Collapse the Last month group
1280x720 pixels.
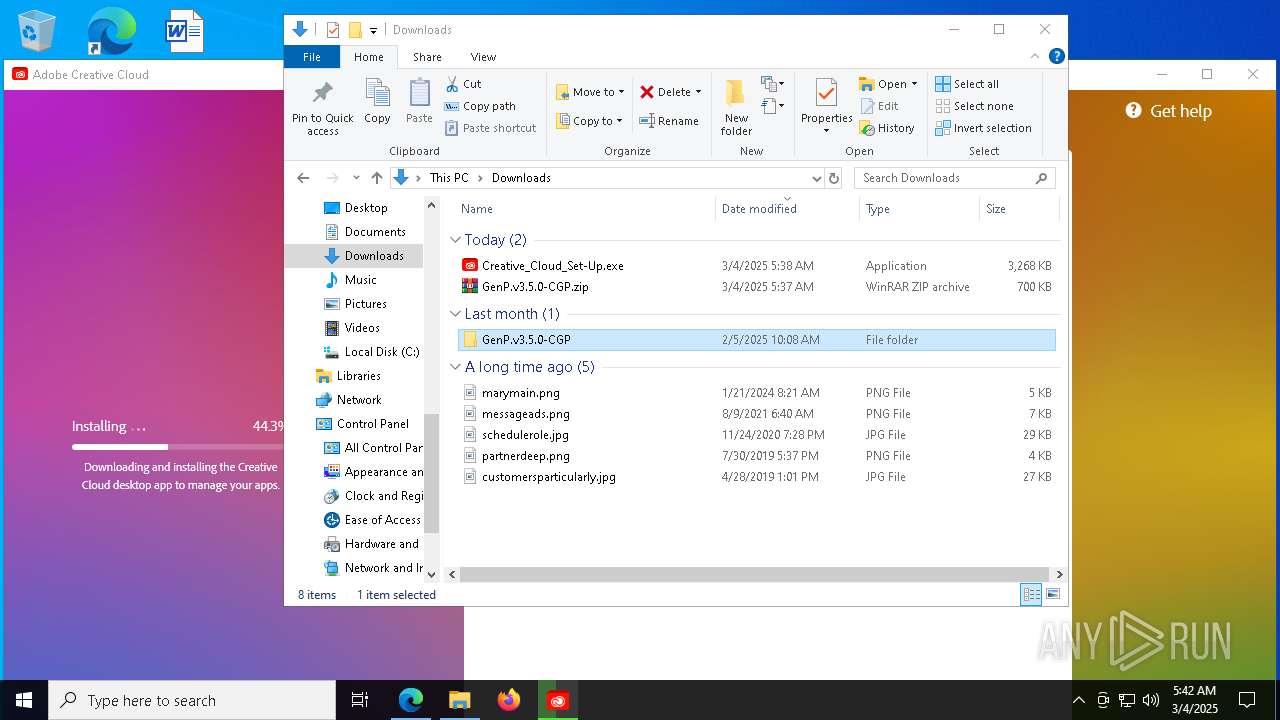coord(455,314)
